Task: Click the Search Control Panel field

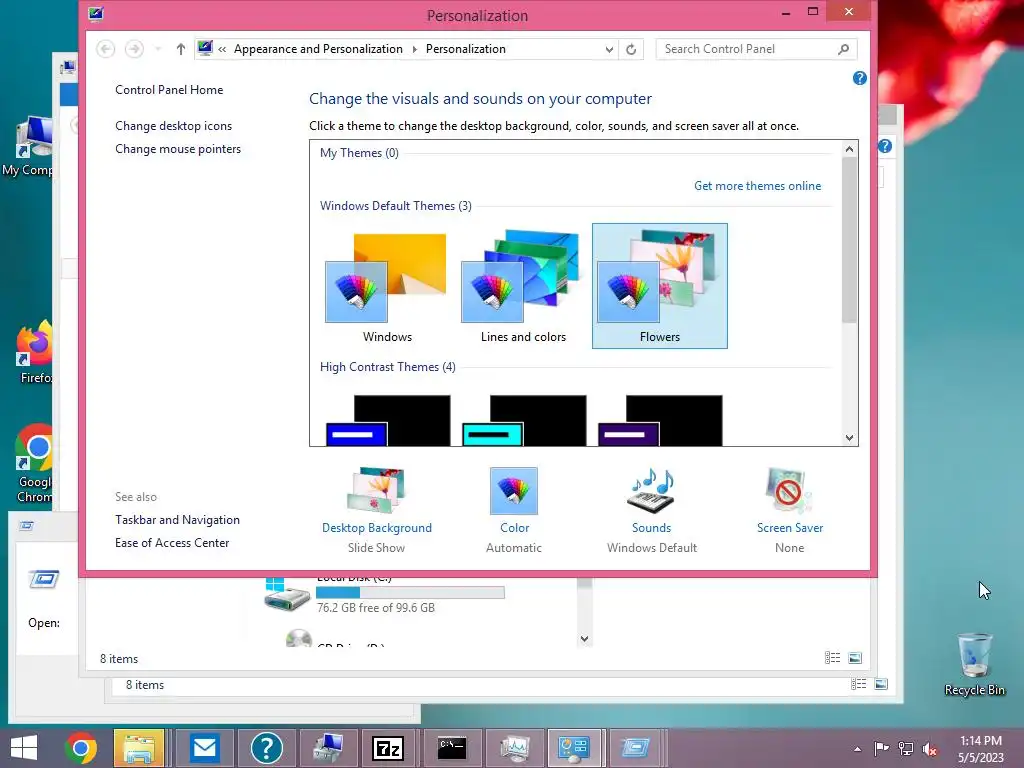Action: (x=746, y=49)
